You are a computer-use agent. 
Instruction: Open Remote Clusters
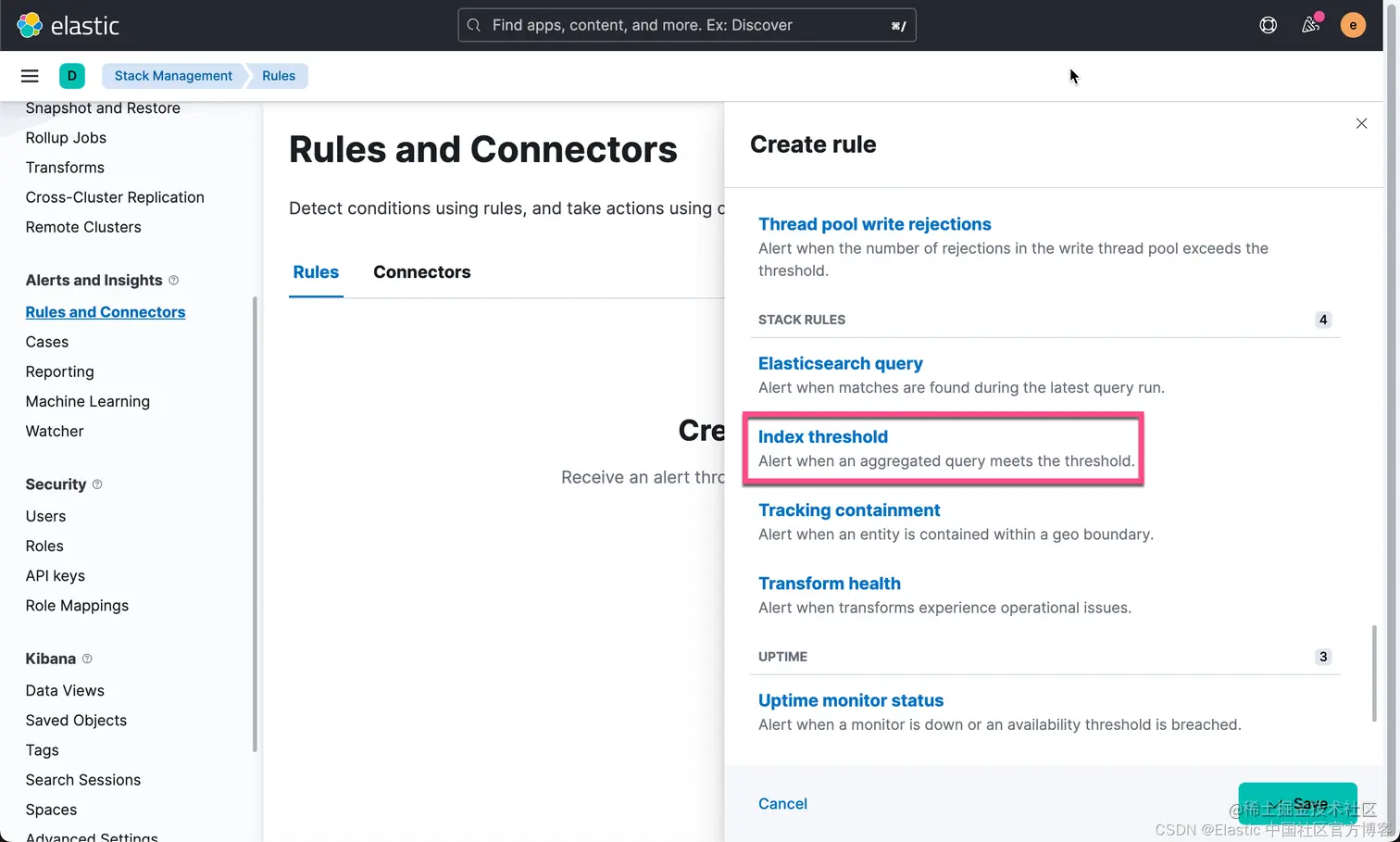(x=83, y=226)
